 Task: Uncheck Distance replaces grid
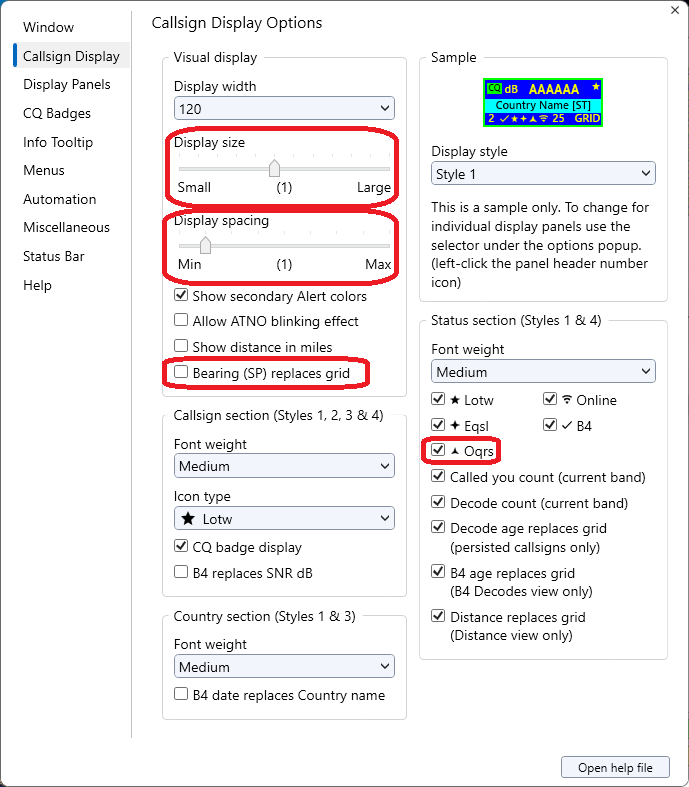point(438,616)
